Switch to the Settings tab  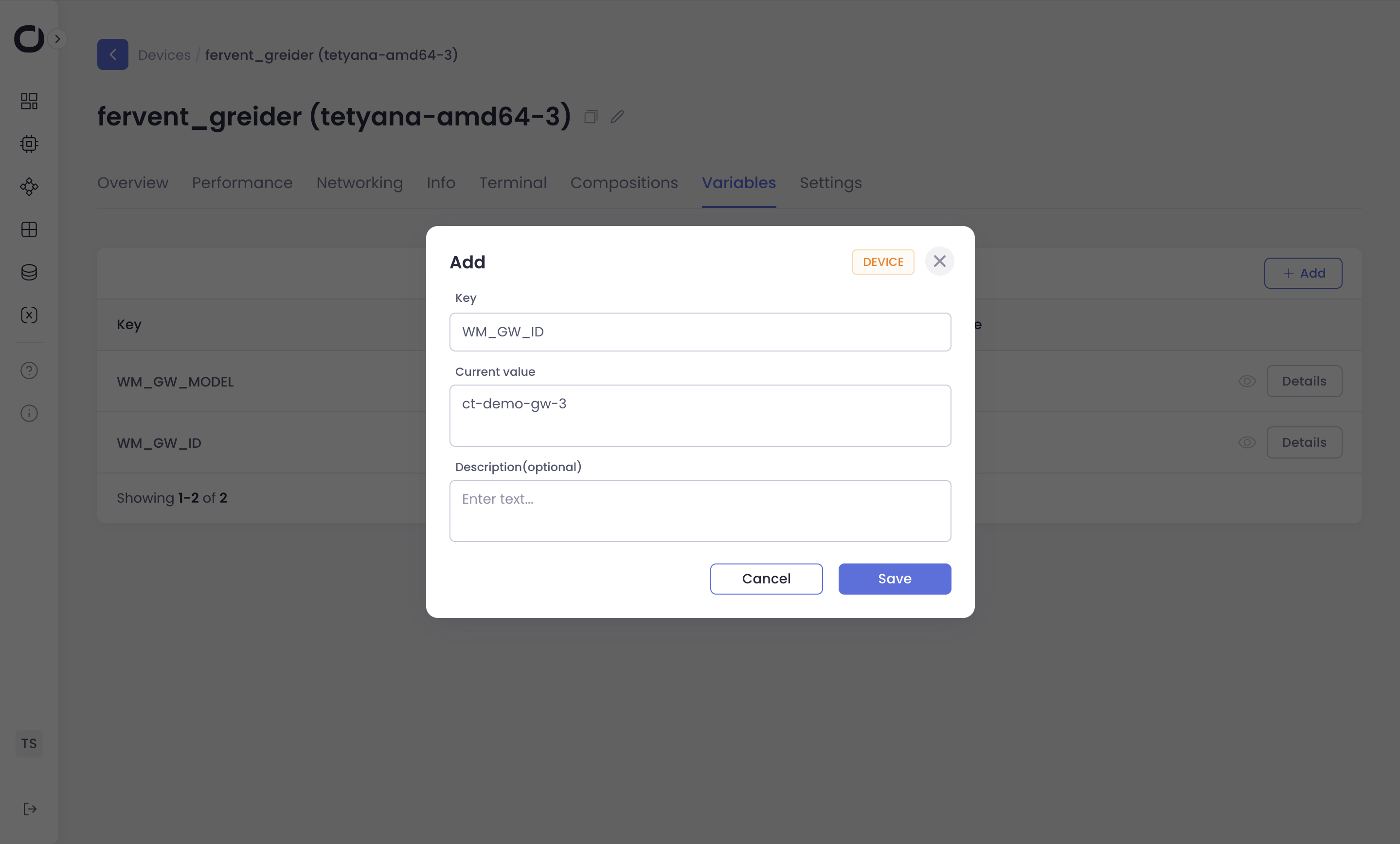click(x=831, y=183)
